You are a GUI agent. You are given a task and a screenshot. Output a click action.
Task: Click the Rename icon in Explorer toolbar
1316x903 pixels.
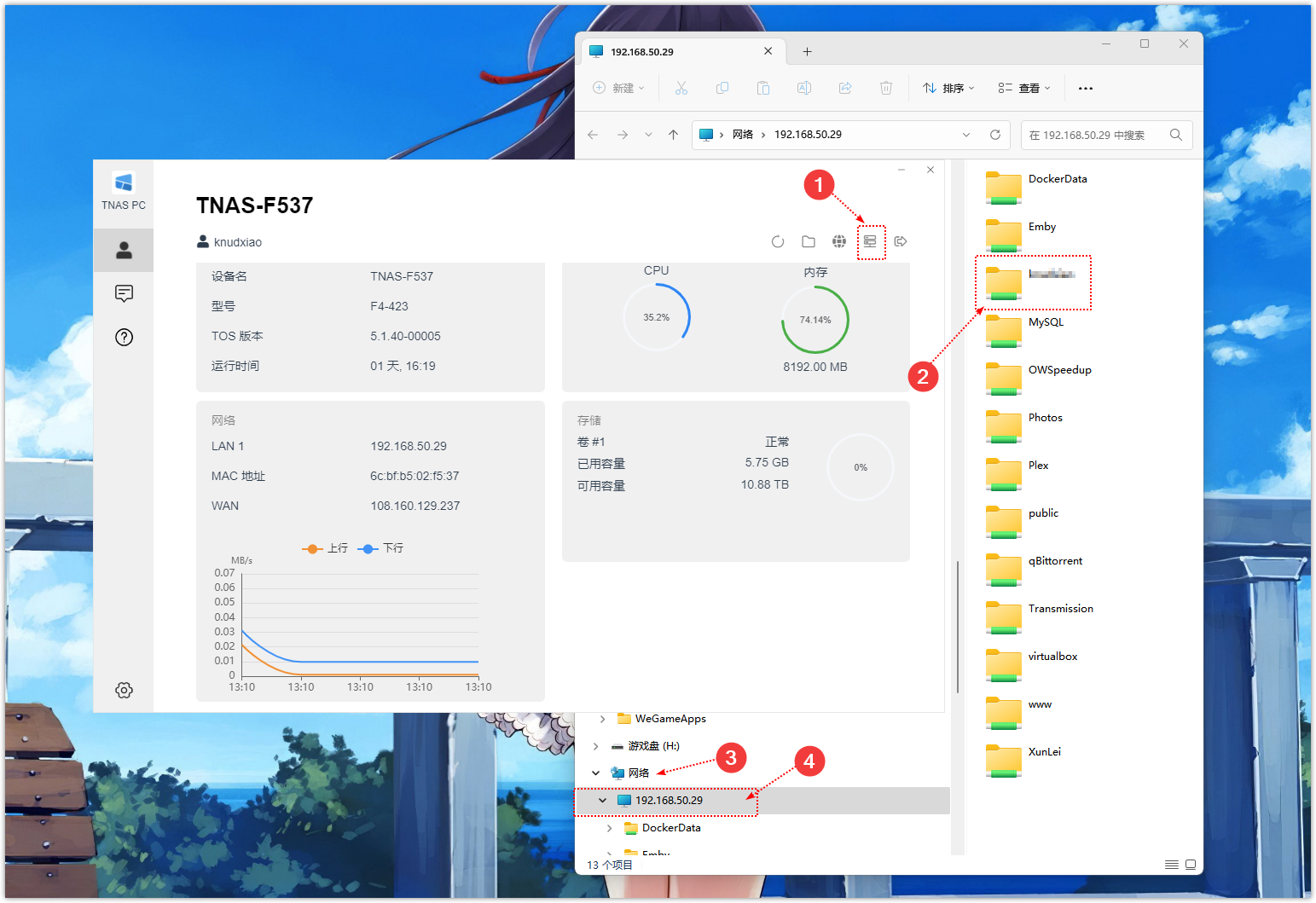pyautogui.click(x=804, y=88)
